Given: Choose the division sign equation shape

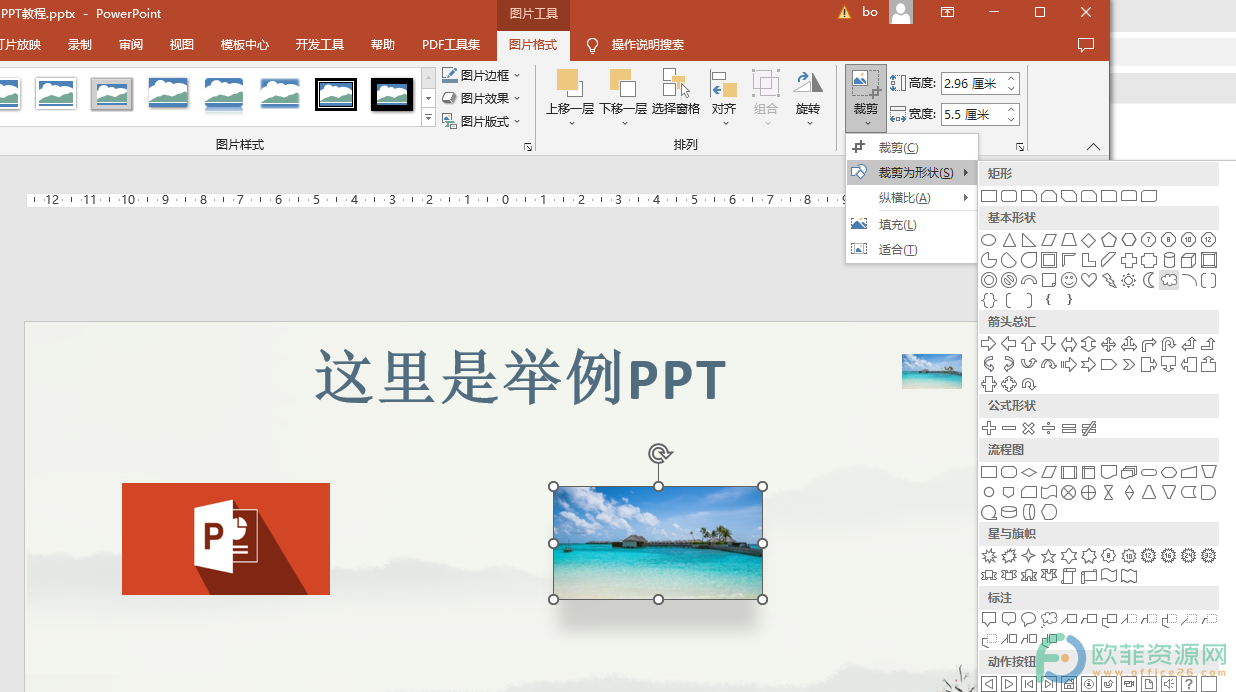Looking at the screenshot, I should pos(1048,428).
